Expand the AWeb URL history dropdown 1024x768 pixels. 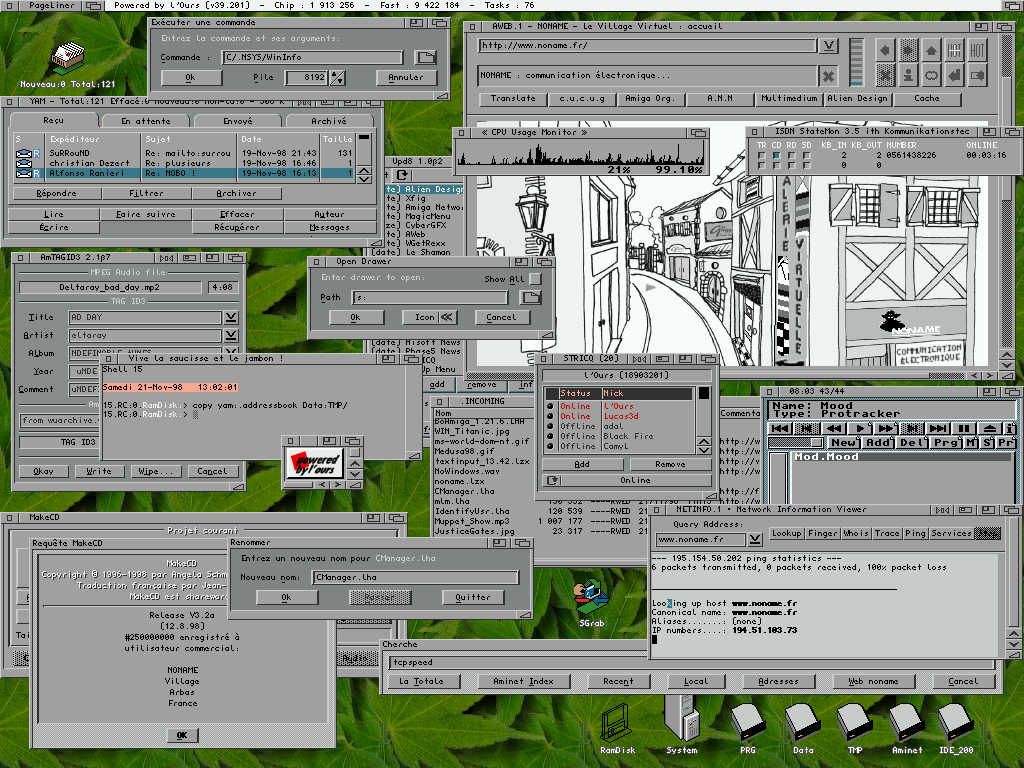coord(828,46)
